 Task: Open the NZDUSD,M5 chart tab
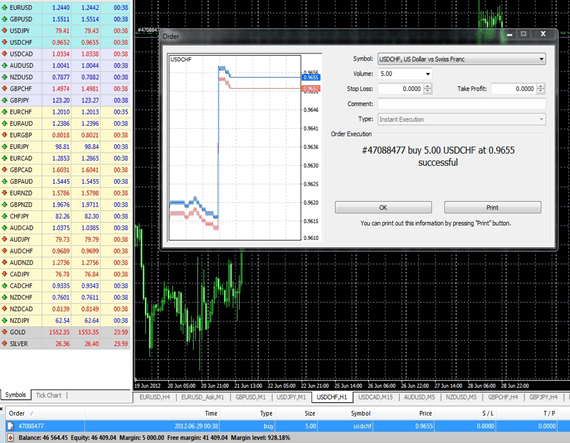point(461,397)
